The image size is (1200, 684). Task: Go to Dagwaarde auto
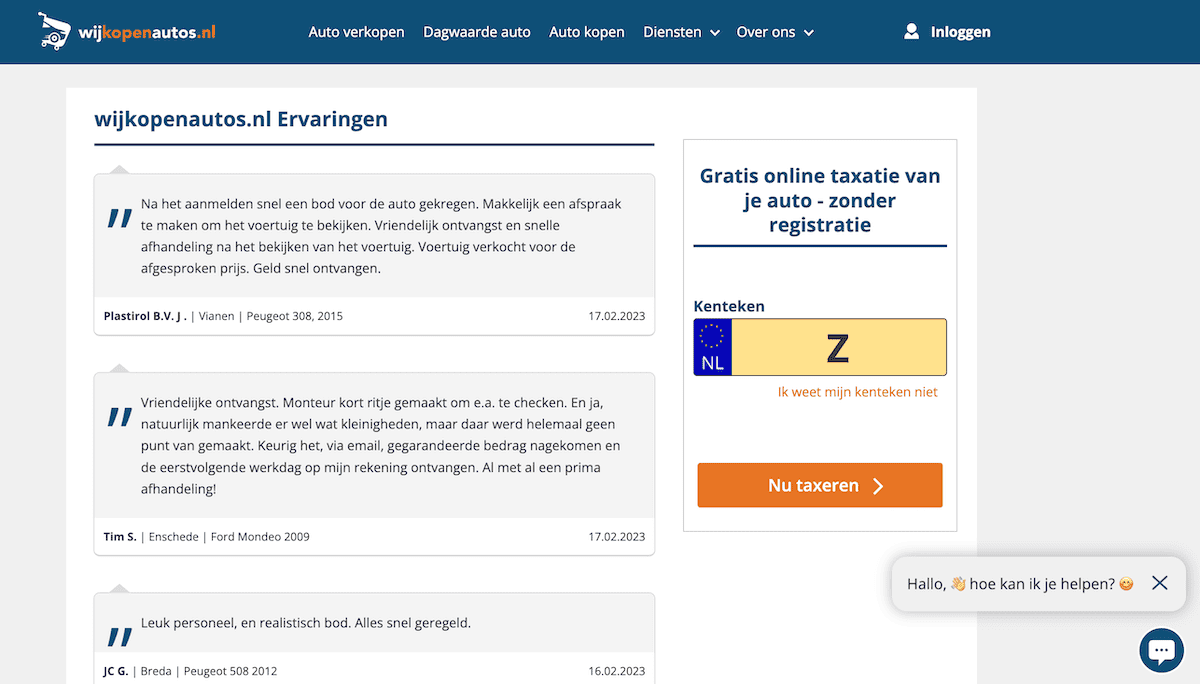[x=477, y=32]
